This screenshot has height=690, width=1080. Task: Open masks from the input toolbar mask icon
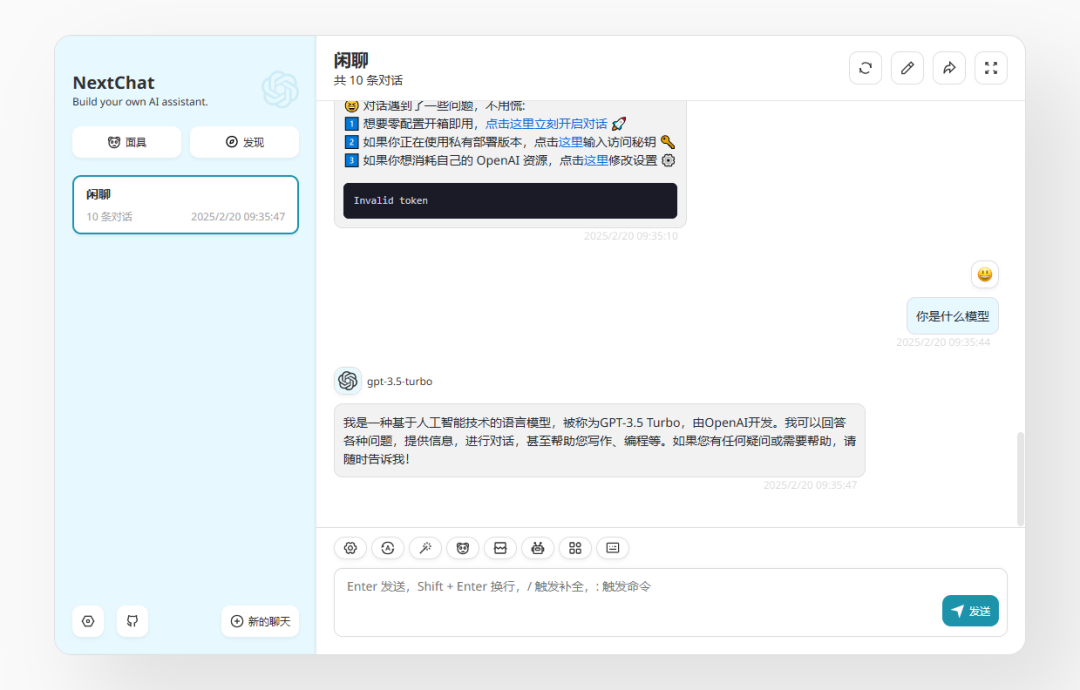[463, 548]
